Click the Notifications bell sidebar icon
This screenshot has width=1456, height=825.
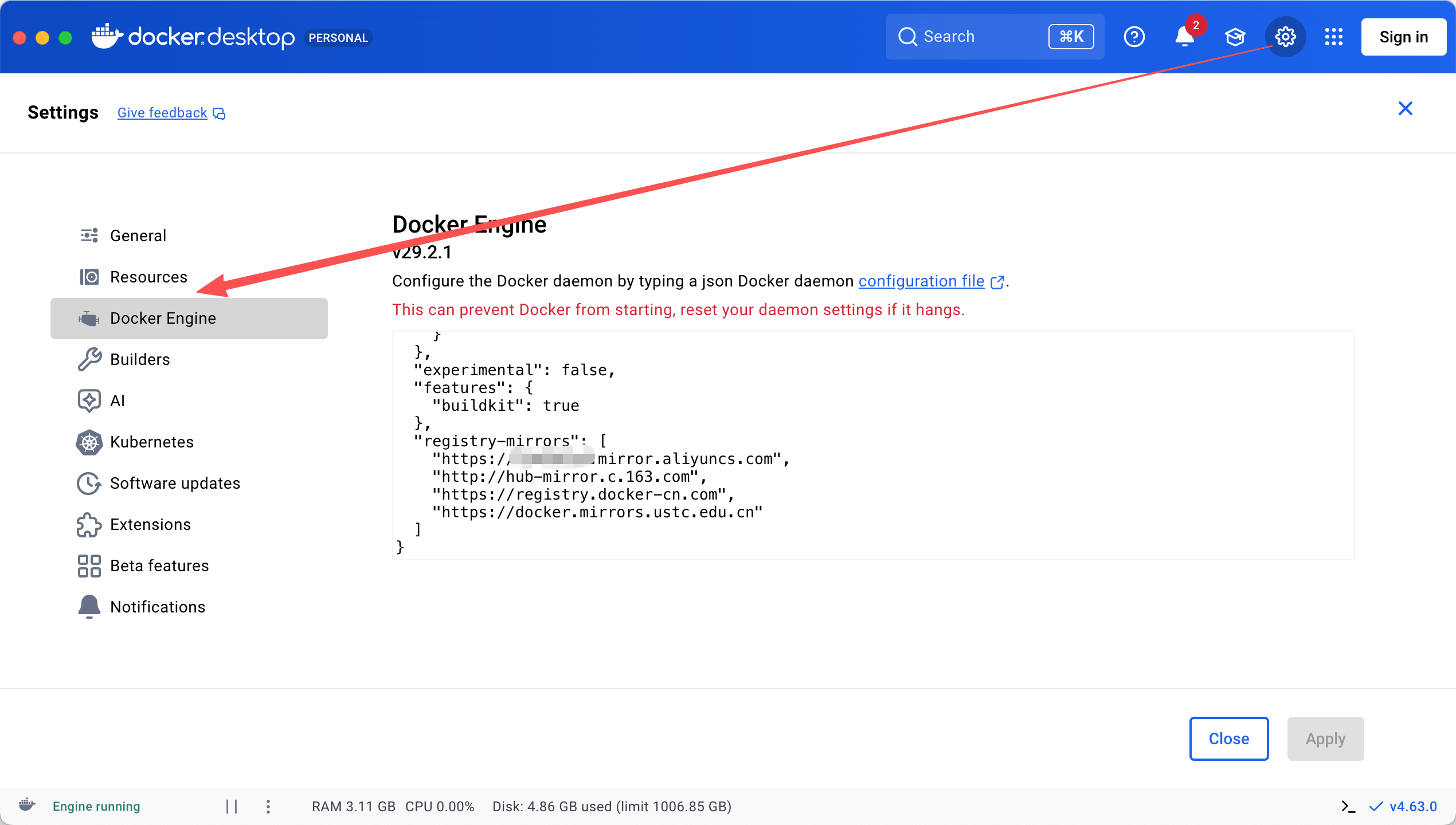[89, 607]
